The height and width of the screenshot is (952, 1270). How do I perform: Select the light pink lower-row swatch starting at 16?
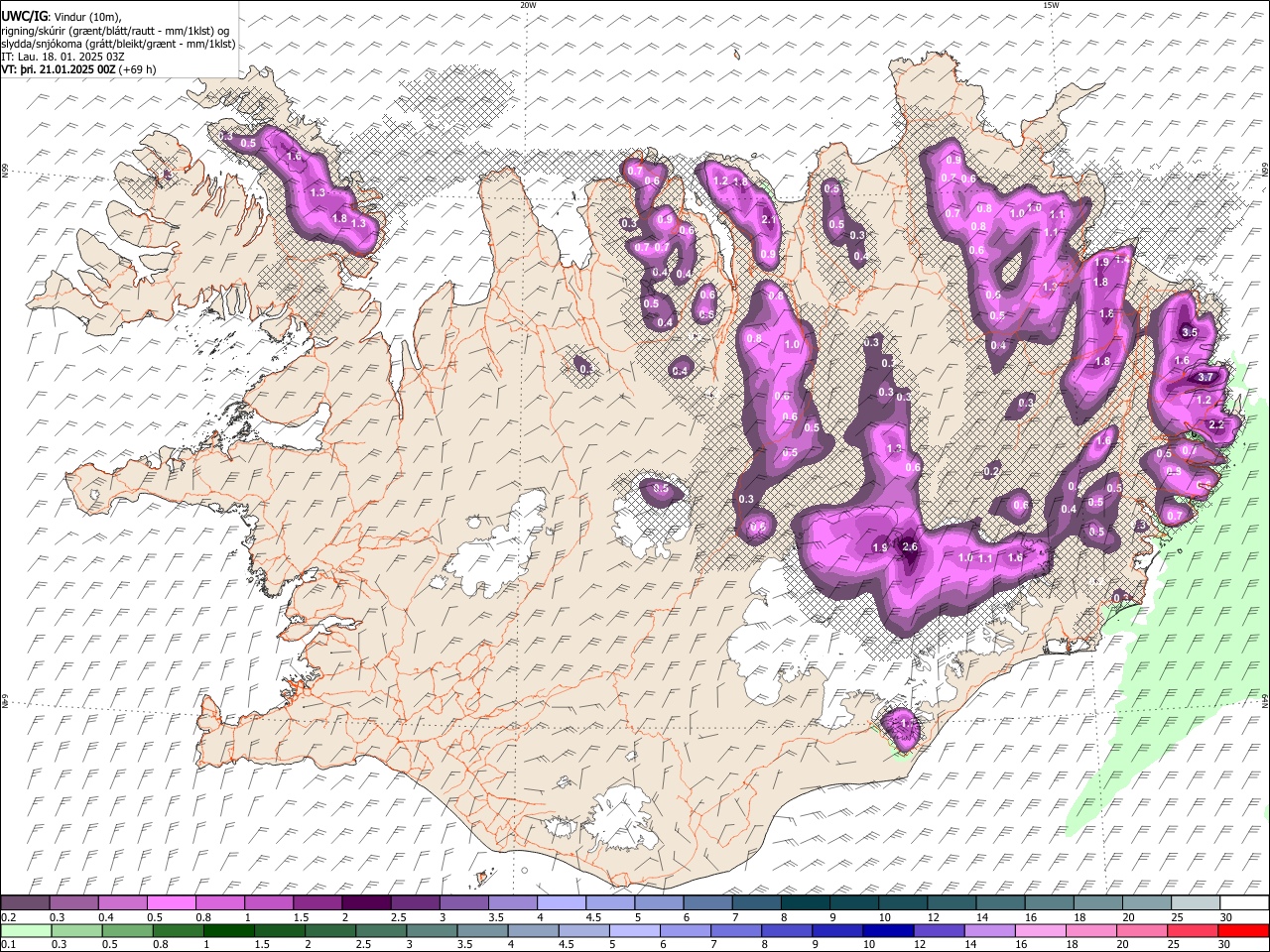coord(1042,930)
